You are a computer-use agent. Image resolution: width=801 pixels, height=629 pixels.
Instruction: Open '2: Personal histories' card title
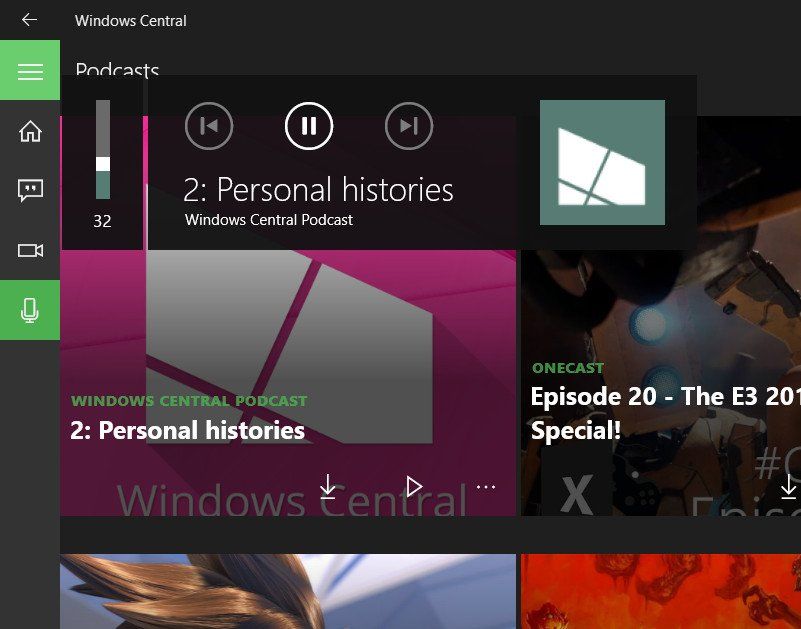187,430
